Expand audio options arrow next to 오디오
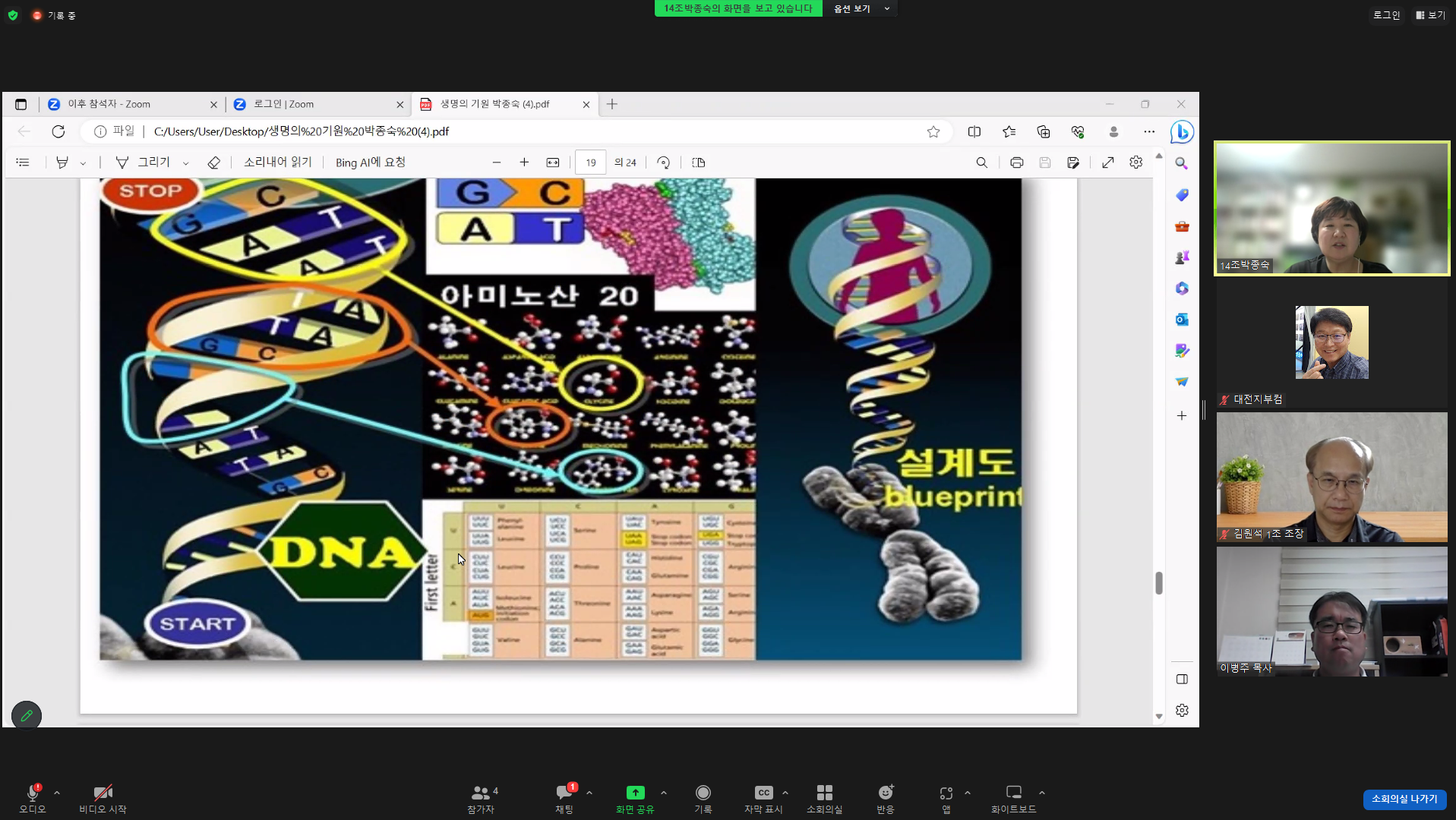Viewport: 1456px width, 820px height. pyautogui.click(x=57, y=793)
